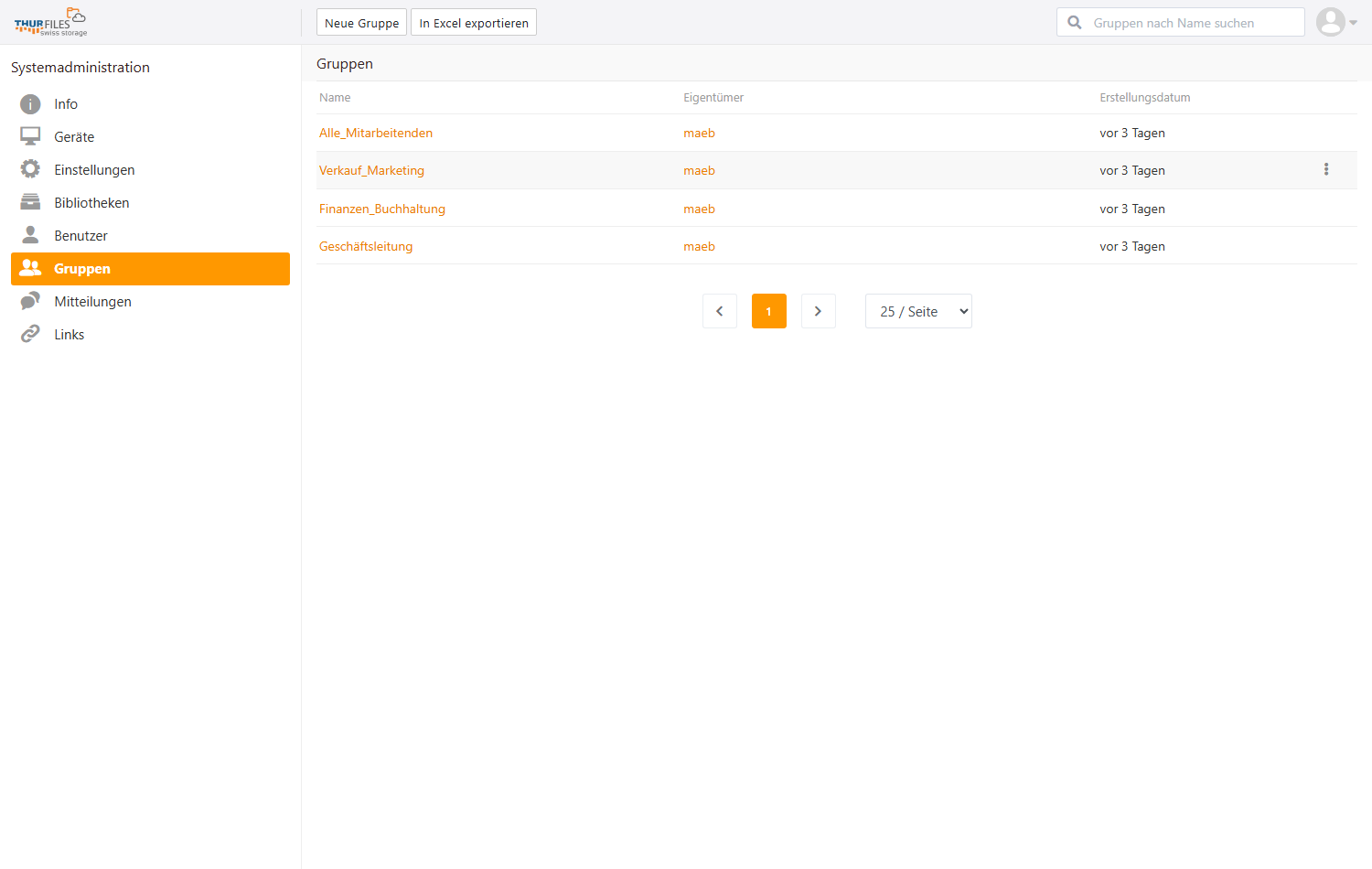Open the Verkauf_Marketing group
1372x869 pixels.
coord(371,170)
